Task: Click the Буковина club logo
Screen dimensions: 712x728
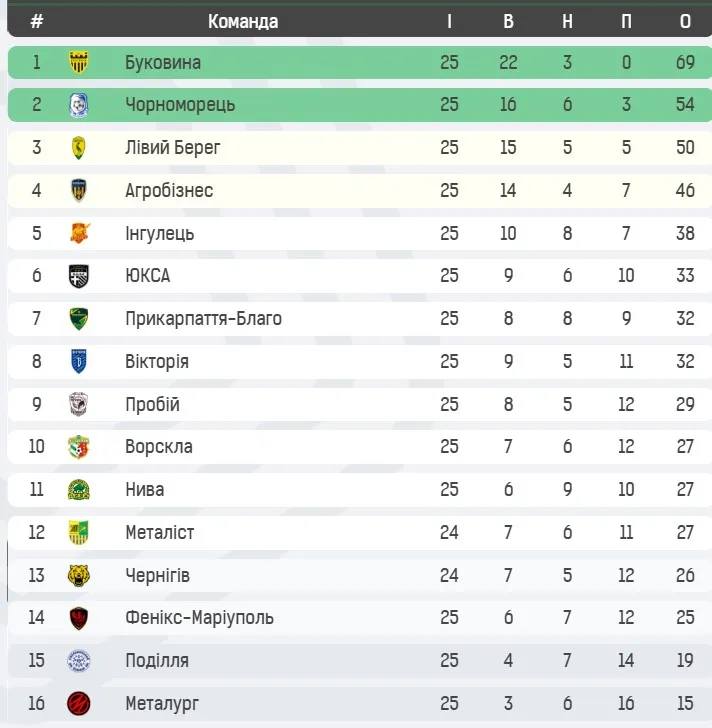Action: [78, 62]
